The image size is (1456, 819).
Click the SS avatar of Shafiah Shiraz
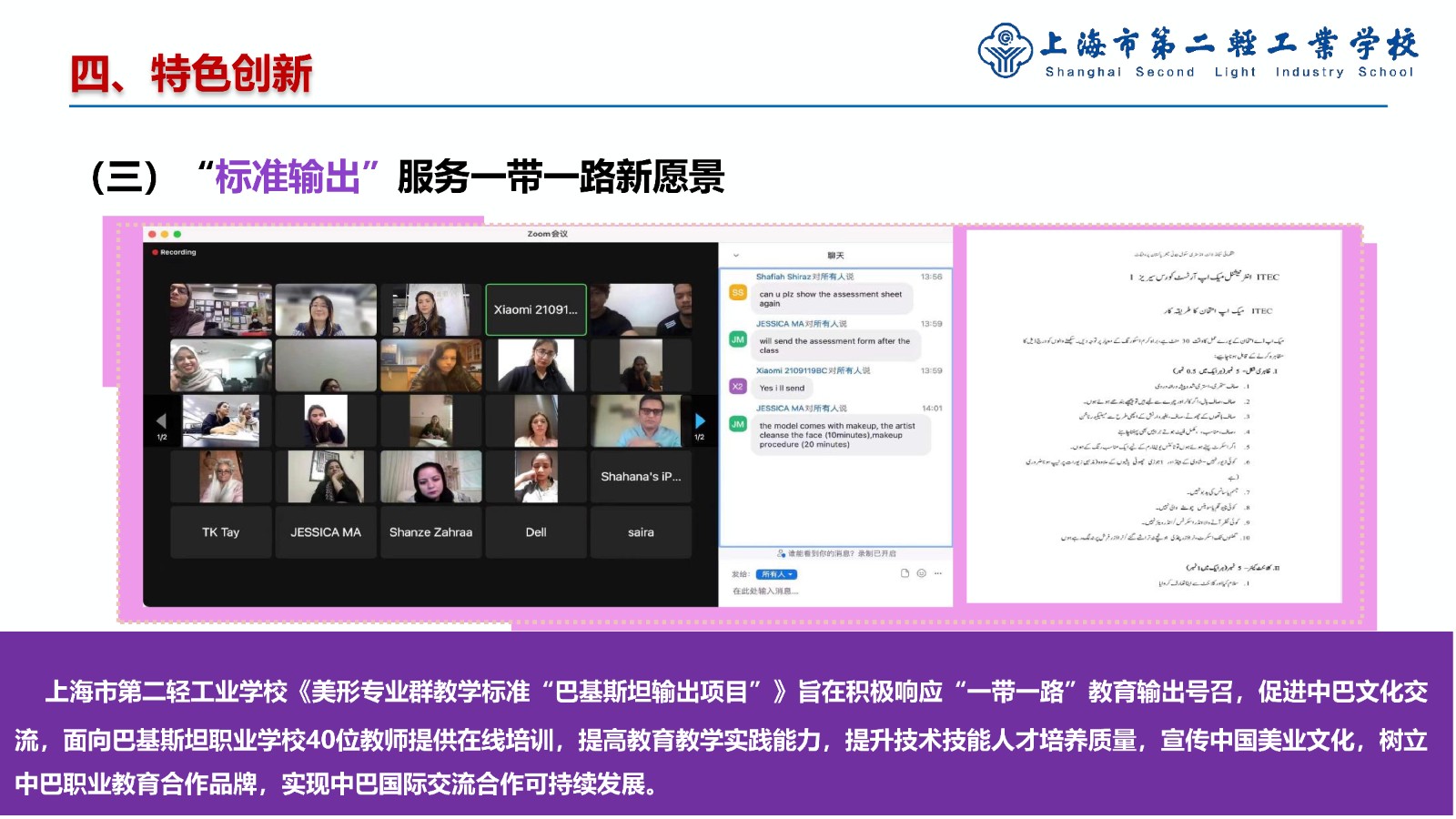[738, 293]
